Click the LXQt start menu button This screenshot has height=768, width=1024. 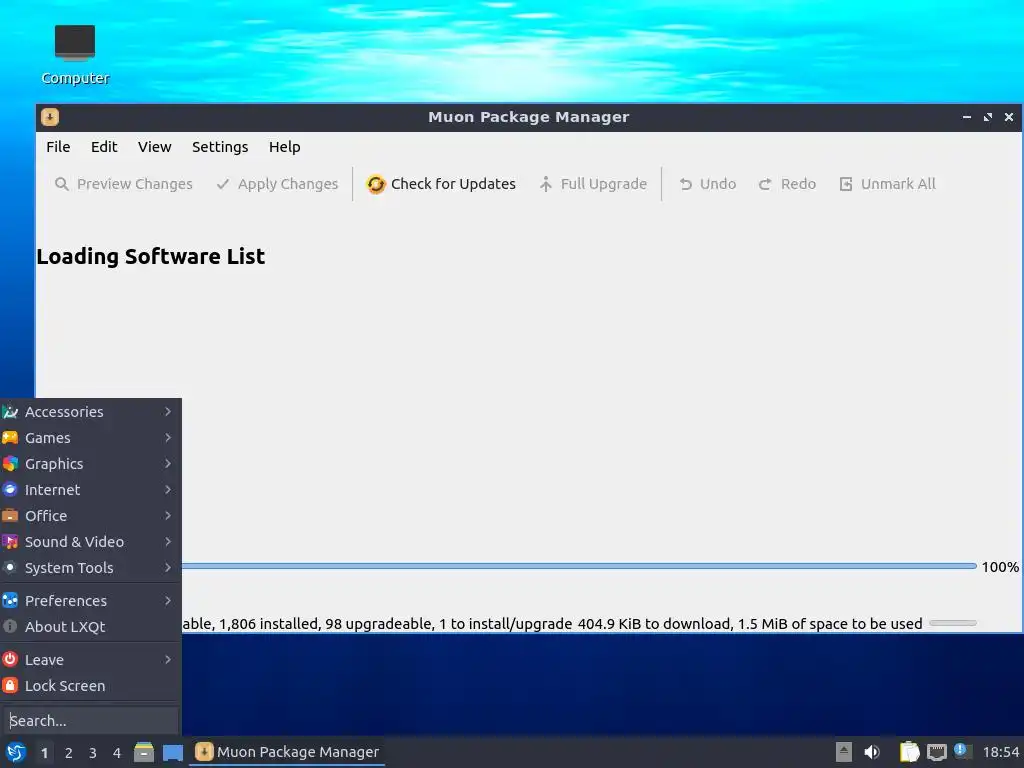(x=16, y=752)
